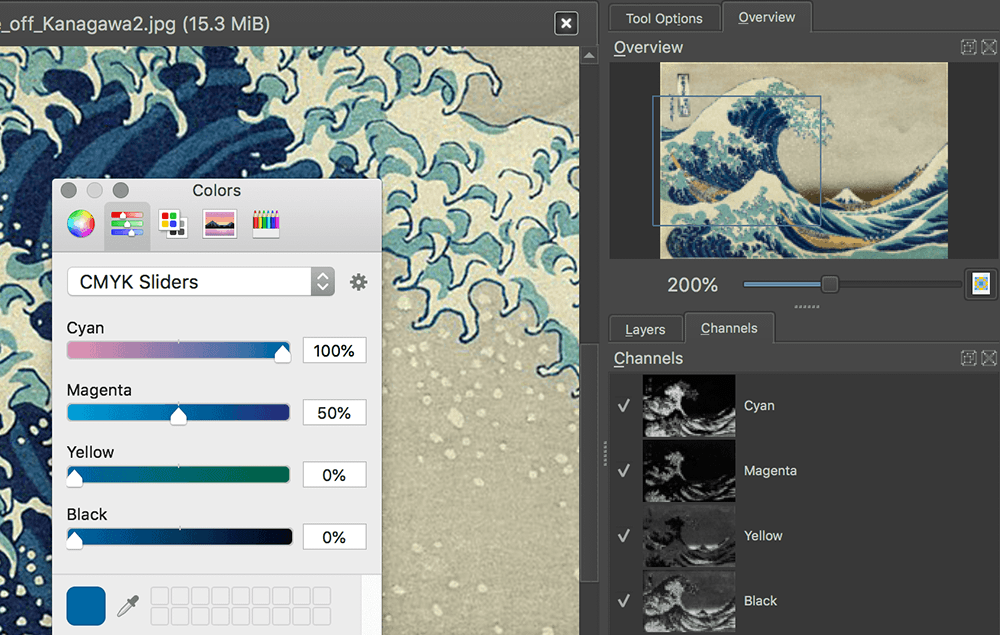This screenshot has width=1000, height=635.
Task: Pick a screen color with the eyedropper
Action: coord(128,606)
